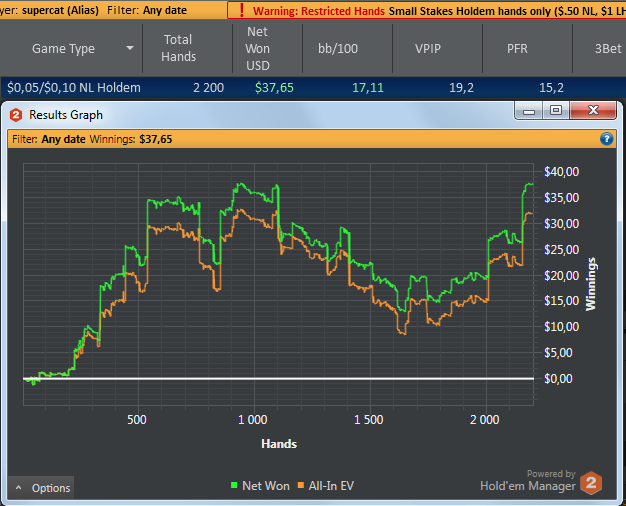Click the Hands x-axis title
The width and height of the screenshot is (626, 506).
point(279,444)
